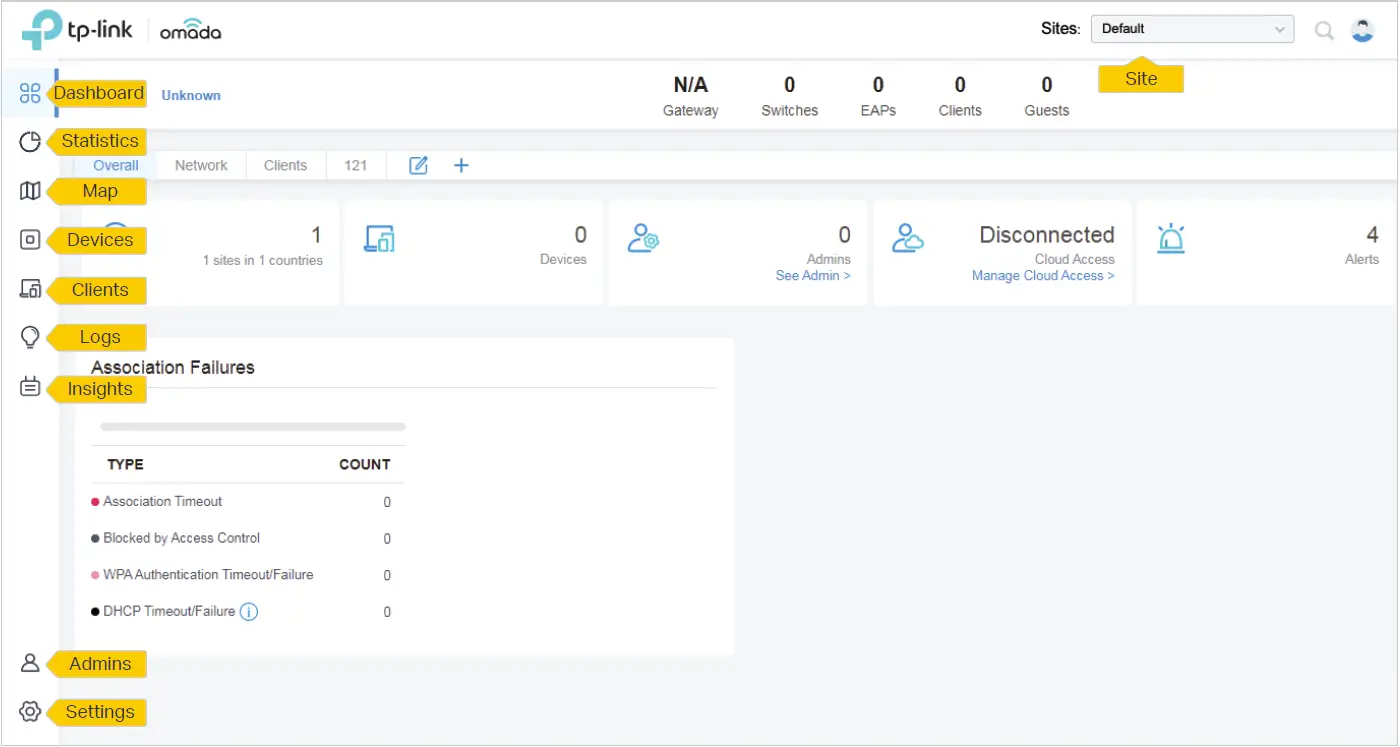Viewport: 1400px width, 747px height.
Task: Click the EAPs count in the header
Action: [x=878, y=96]
